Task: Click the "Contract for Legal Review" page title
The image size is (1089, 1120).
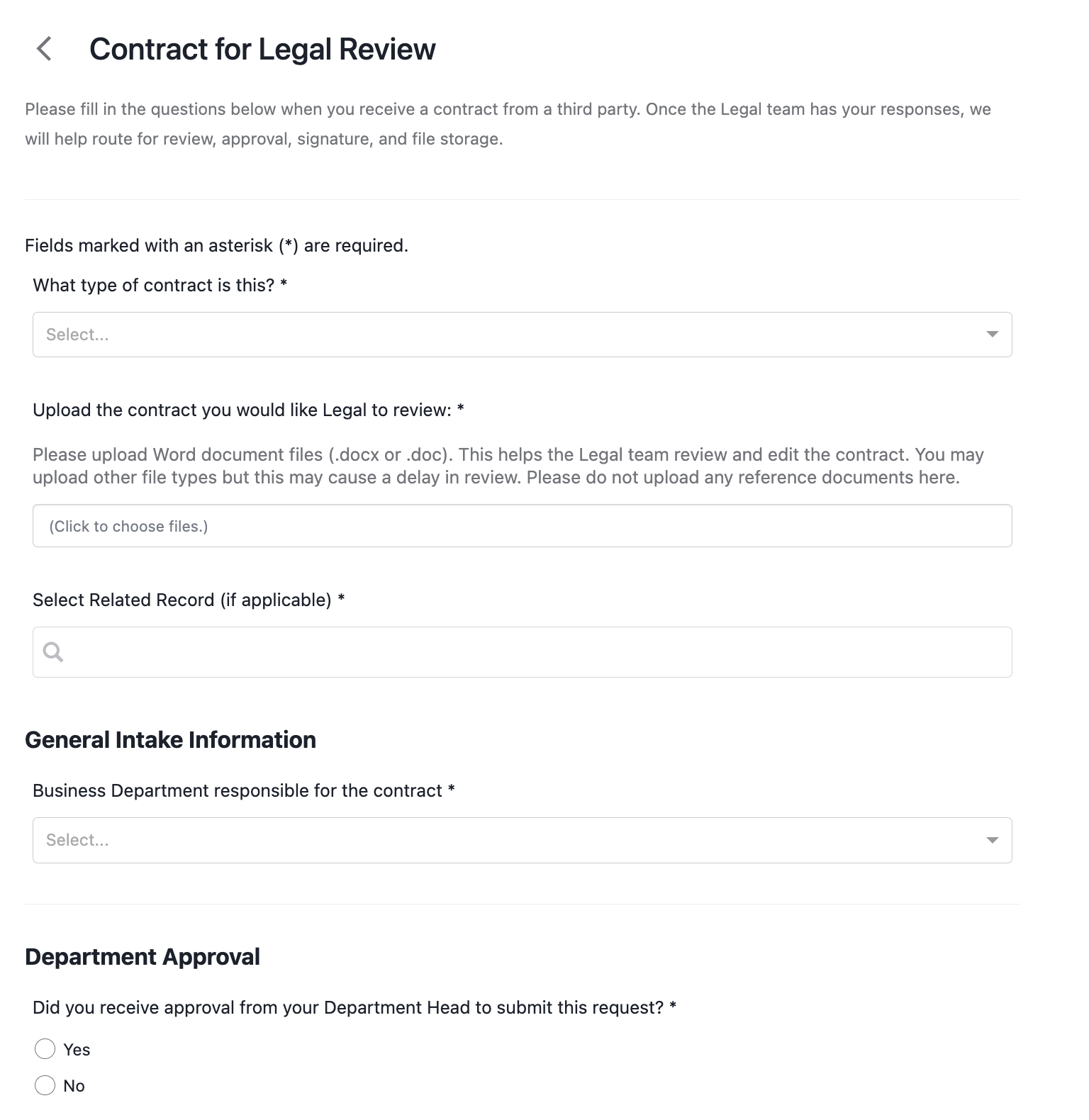Action: click(x=262, y=49)
